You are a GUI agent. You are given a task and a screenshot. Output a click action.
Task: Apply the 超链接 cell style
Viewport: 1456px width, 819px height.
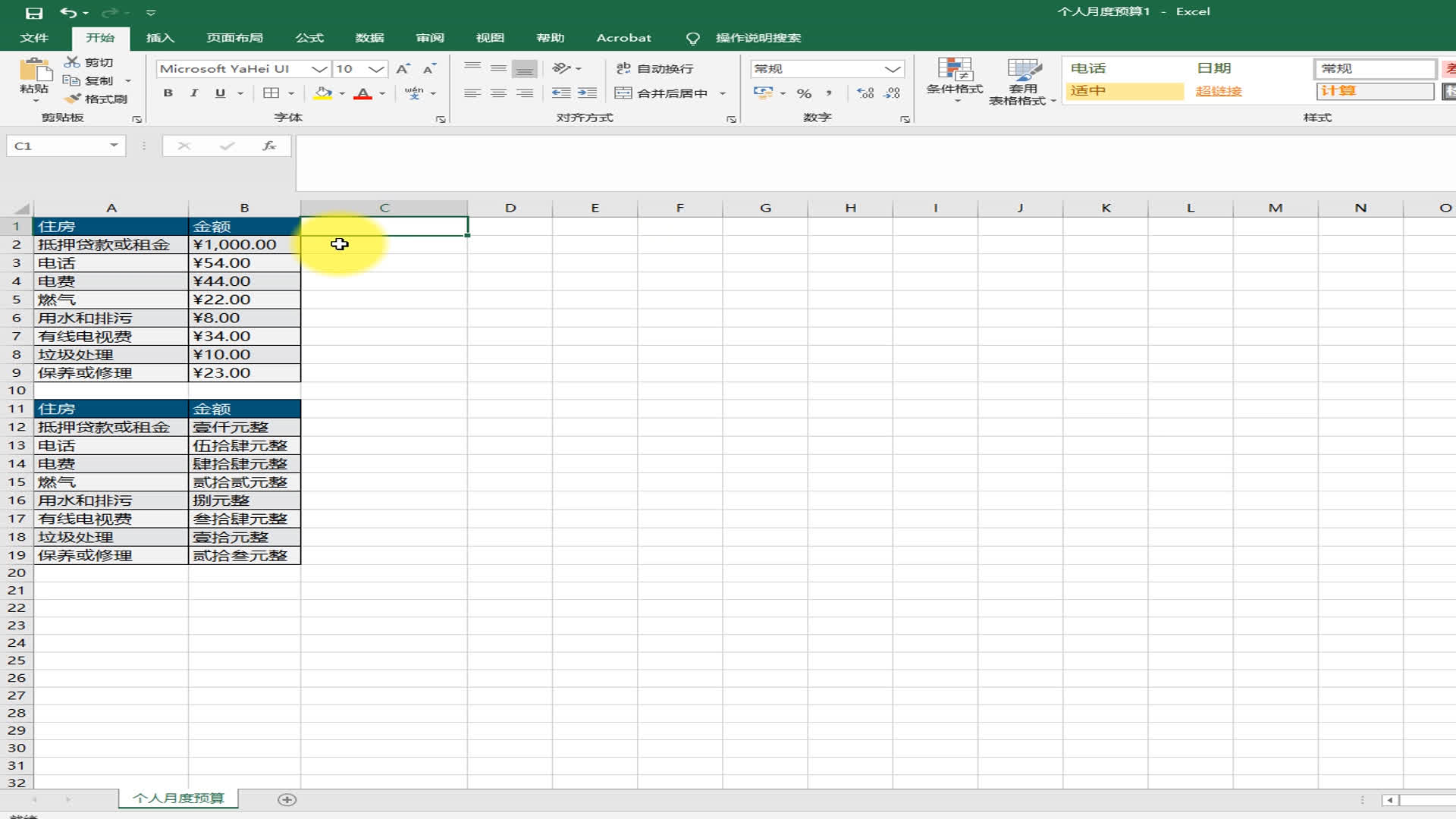1219,91
